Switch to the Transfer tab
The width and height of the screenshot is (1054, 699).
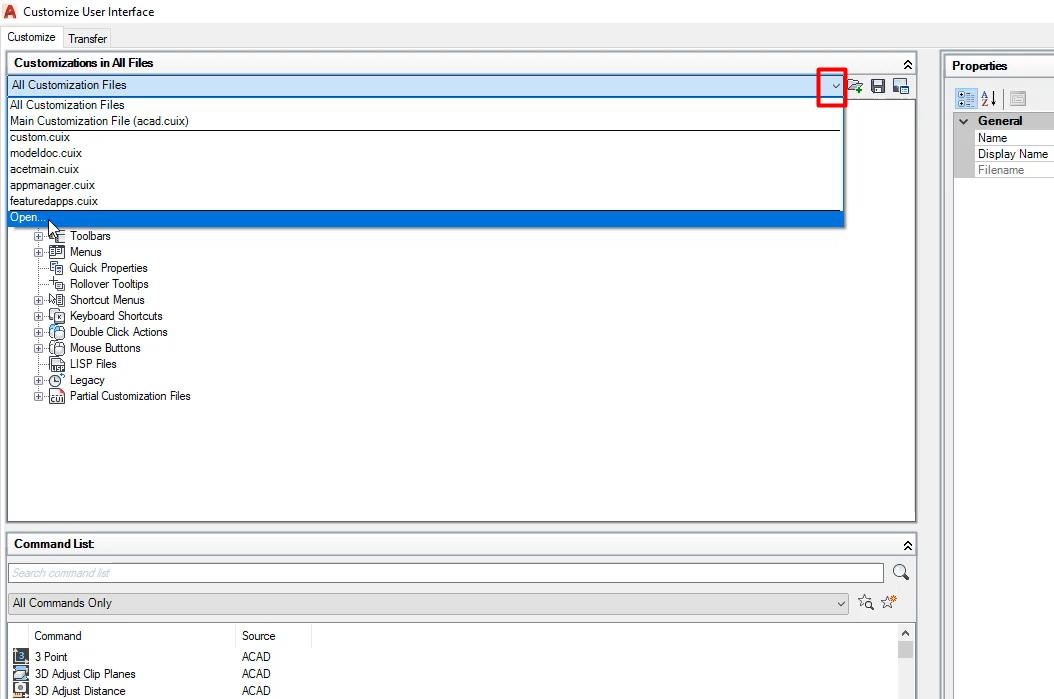click(87, 38)
